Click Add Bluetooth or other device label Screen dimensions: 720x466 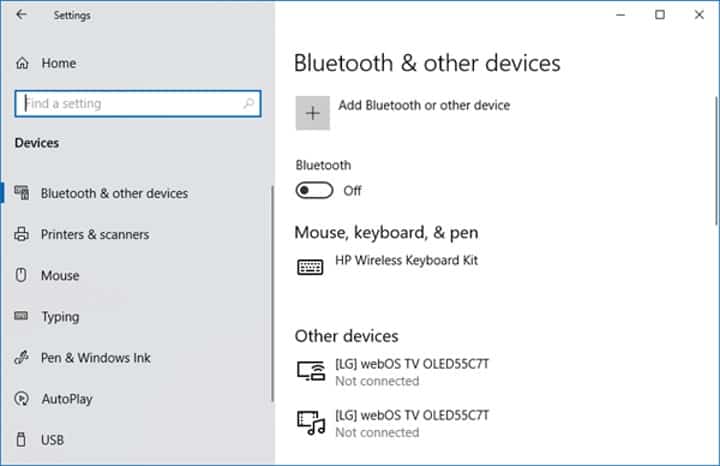pos(424,105)
